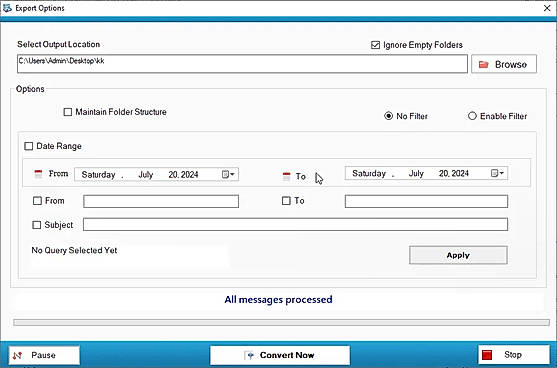Close the Export Options window
Image resolution: width=557 pixels, height=368 pixels.
[547, 8]
